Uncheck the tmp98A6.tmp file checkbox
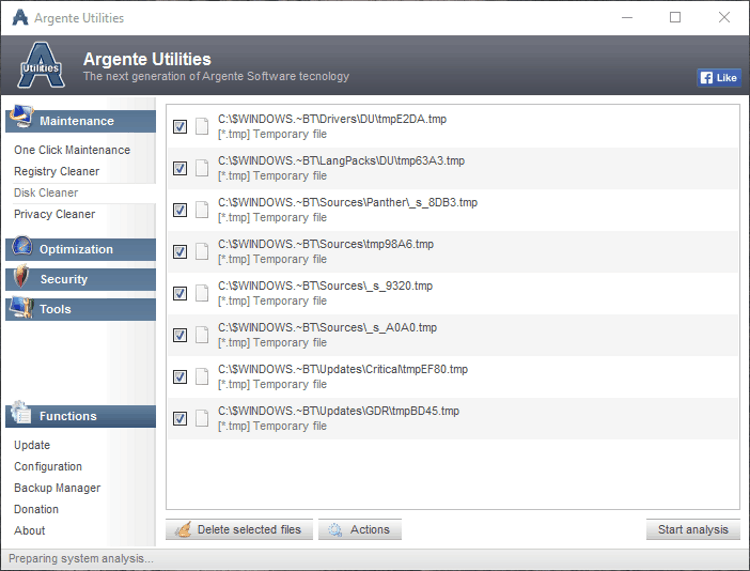Viewport: 750px width, 571px height. point(180,252)
